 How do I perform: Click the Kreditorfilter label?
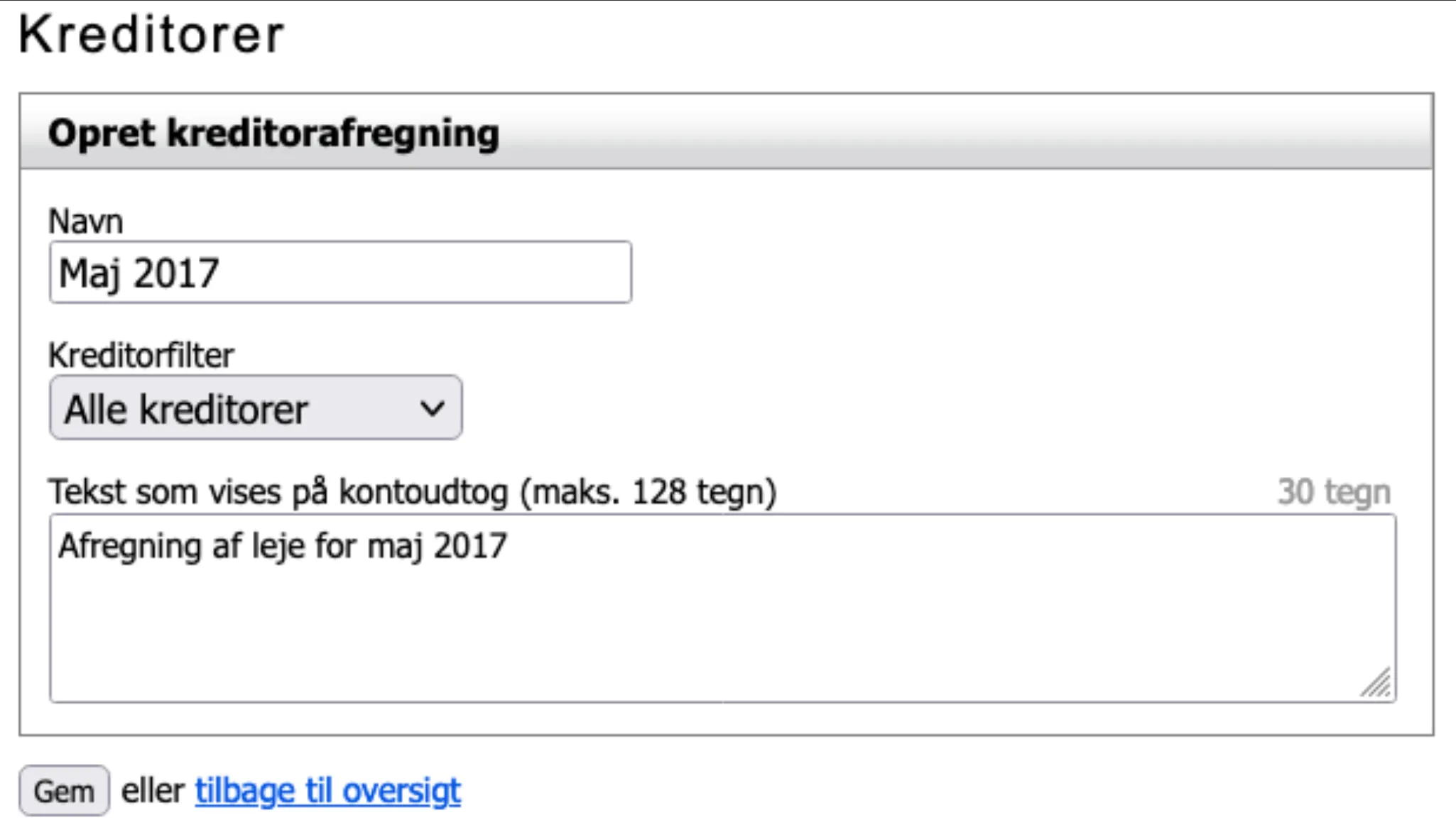(x=141, y=356)
